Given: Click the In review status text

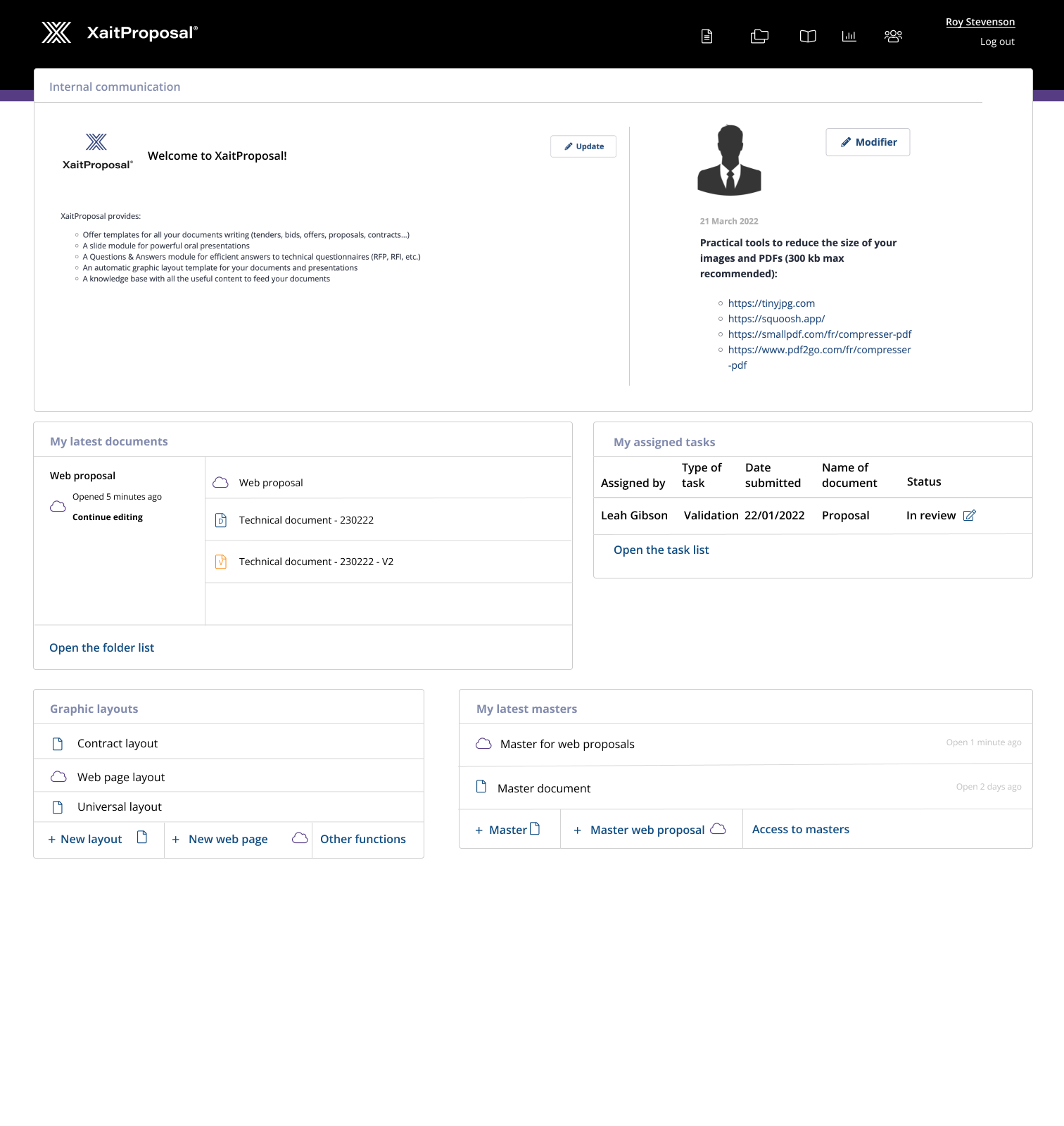Looking at the screenshot, I should (x=930, y=515).
